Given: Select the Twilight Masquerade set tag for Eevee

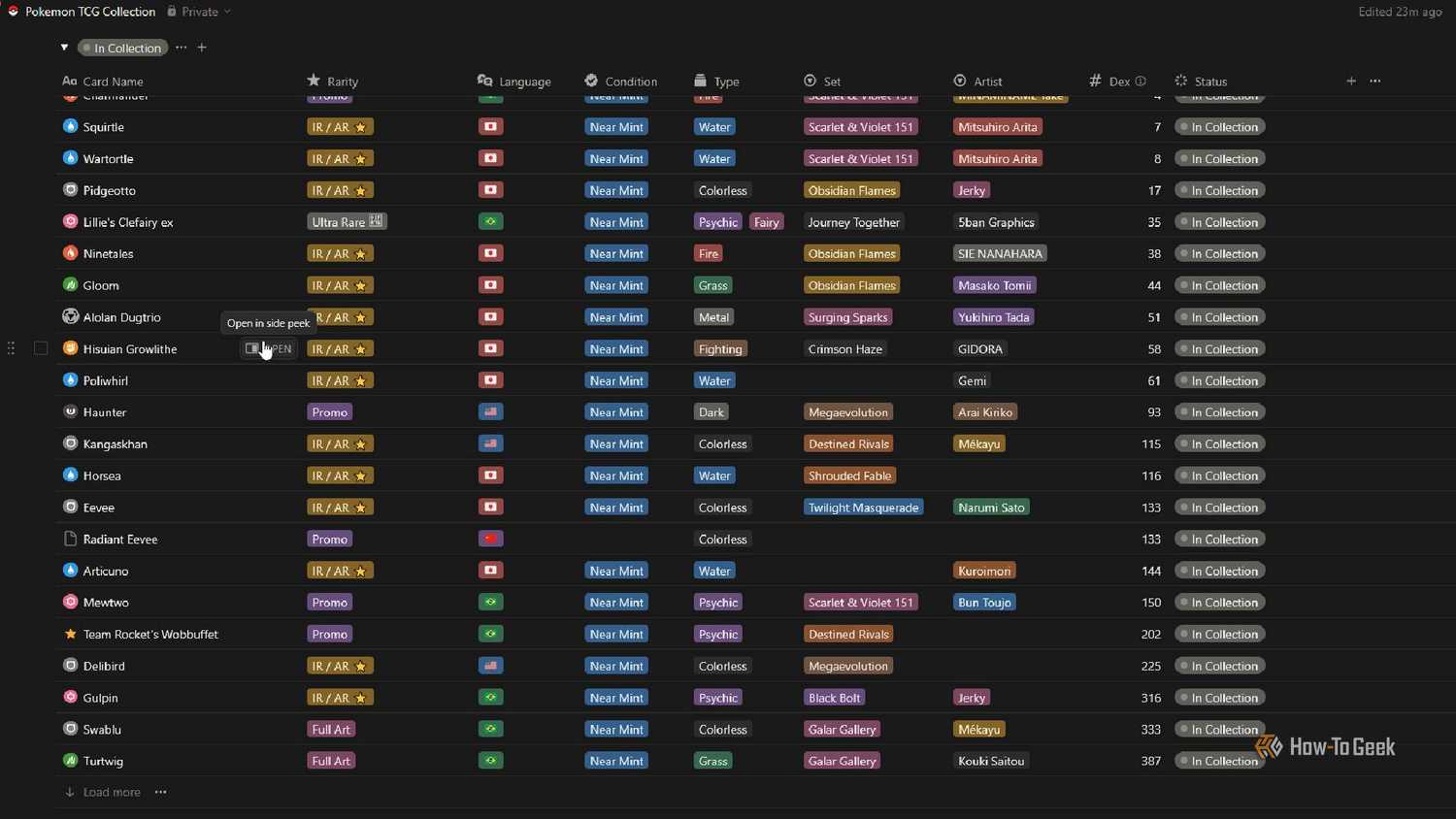Looking at the screenshot, I should [863, 508].
